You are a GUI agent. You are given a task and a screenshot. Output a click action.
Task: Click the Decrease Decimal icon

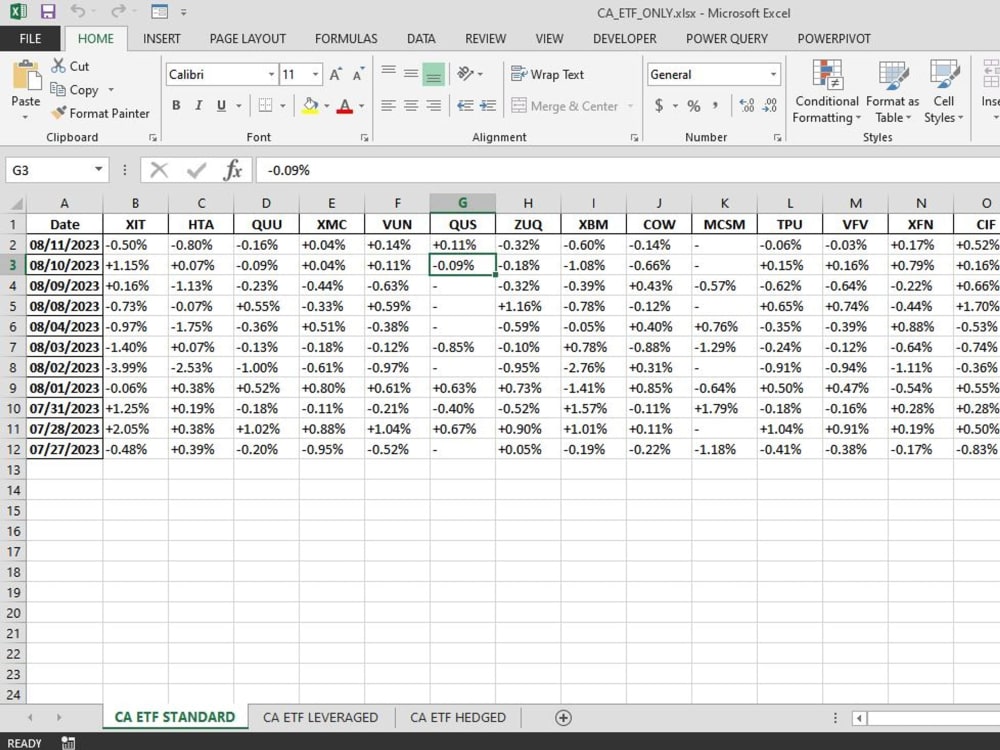(x=770, y=105)
